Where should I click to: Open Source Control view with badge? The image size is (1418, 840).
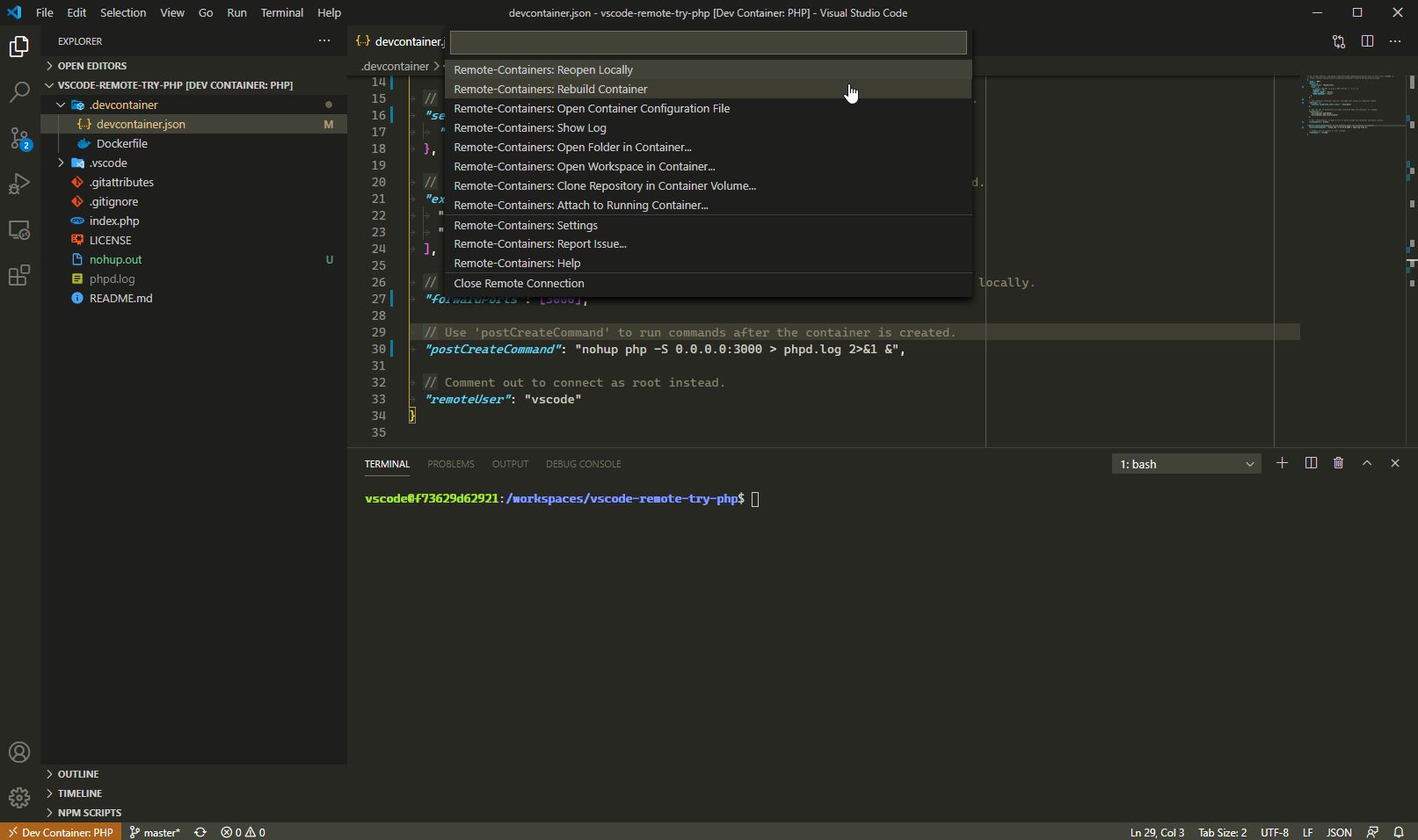pyautogui.click(x=19, y=138)
